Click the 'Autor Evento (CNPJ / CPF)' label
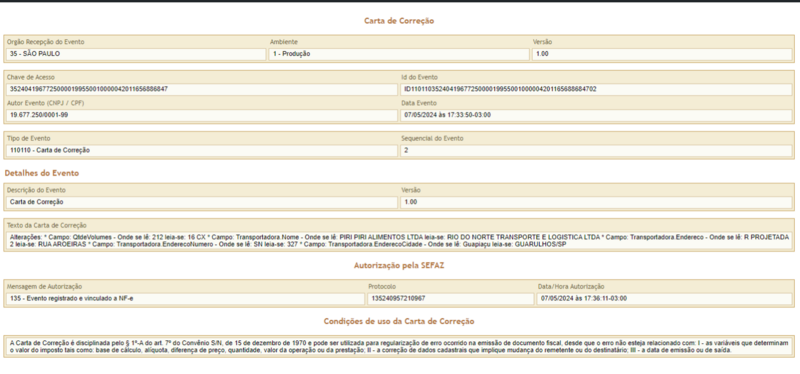 pyautogui.click(x=46, y=103)
